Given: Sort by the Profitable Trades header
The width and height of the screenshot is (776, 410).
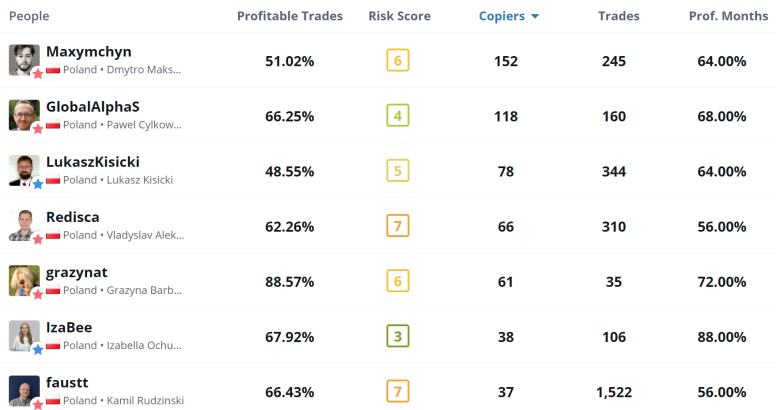Looking at the screenshot, I should [289, 16].
